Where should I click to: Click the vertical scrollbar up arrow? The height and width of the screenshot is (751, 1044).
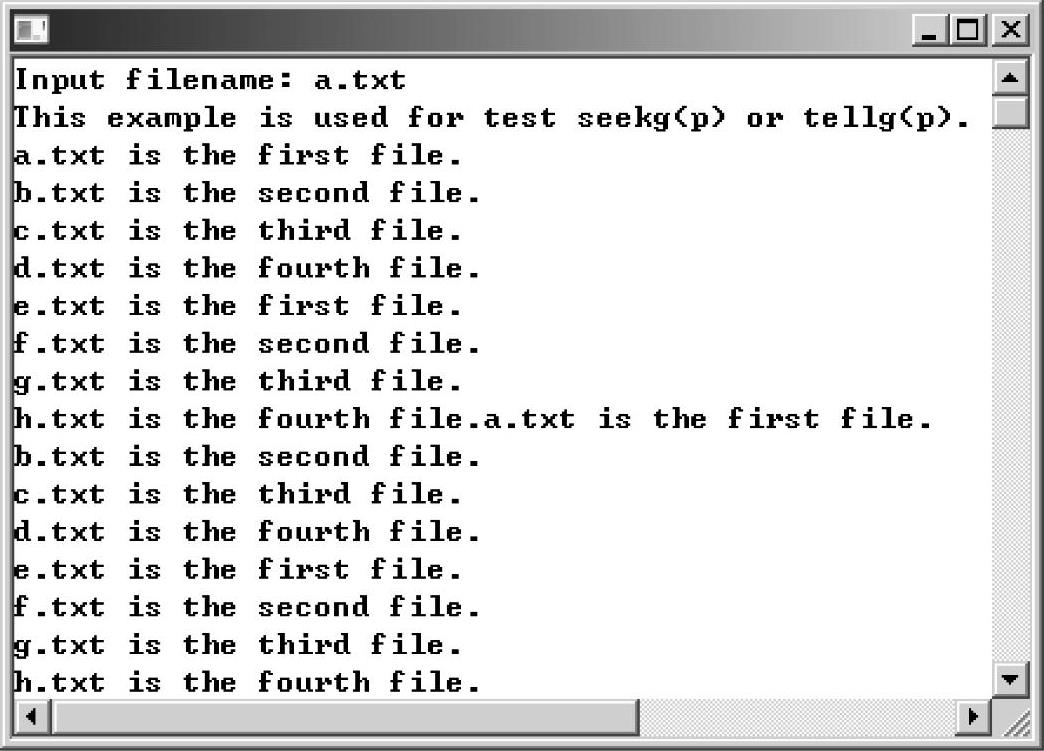(x=1010, y=78)
